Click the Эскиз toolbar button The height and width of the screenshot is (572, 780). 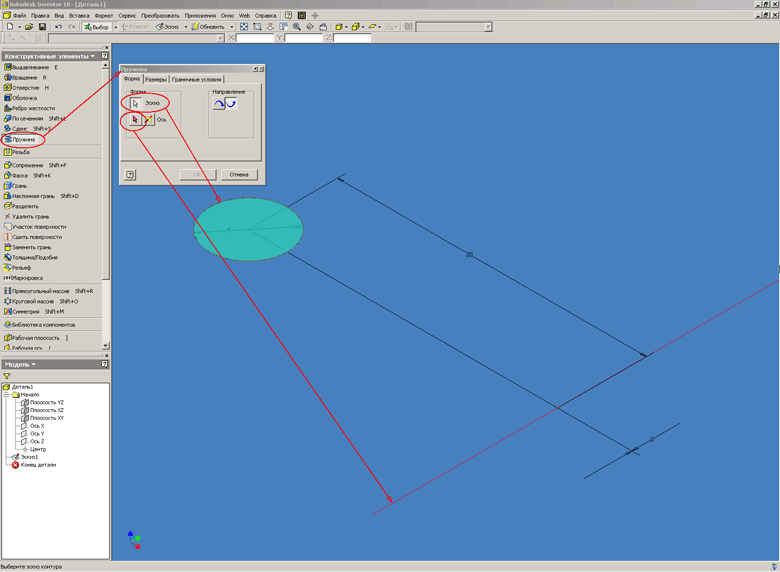coord(168,27)
